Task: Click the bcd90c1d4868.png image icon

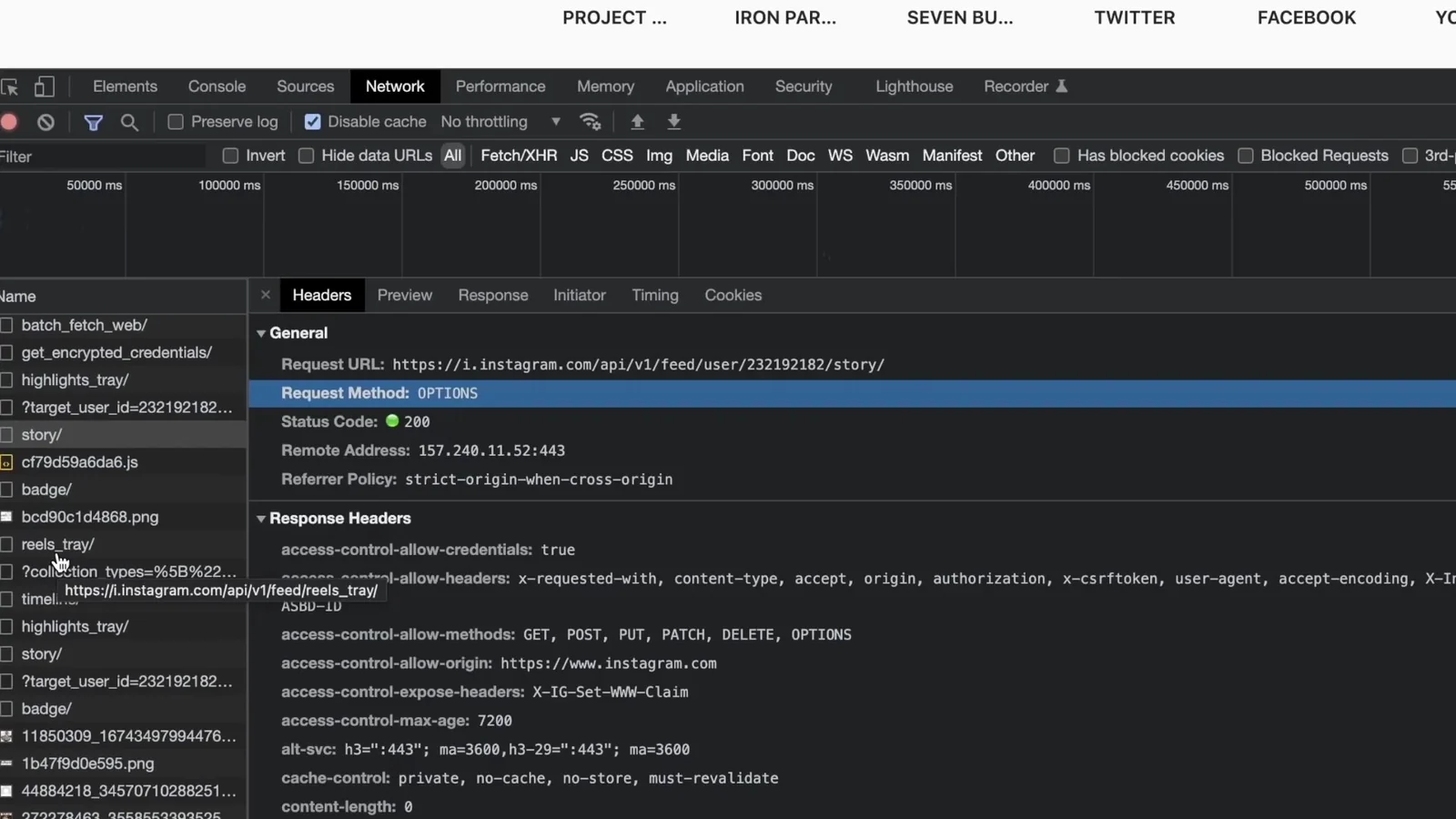Action: point(6,517)
